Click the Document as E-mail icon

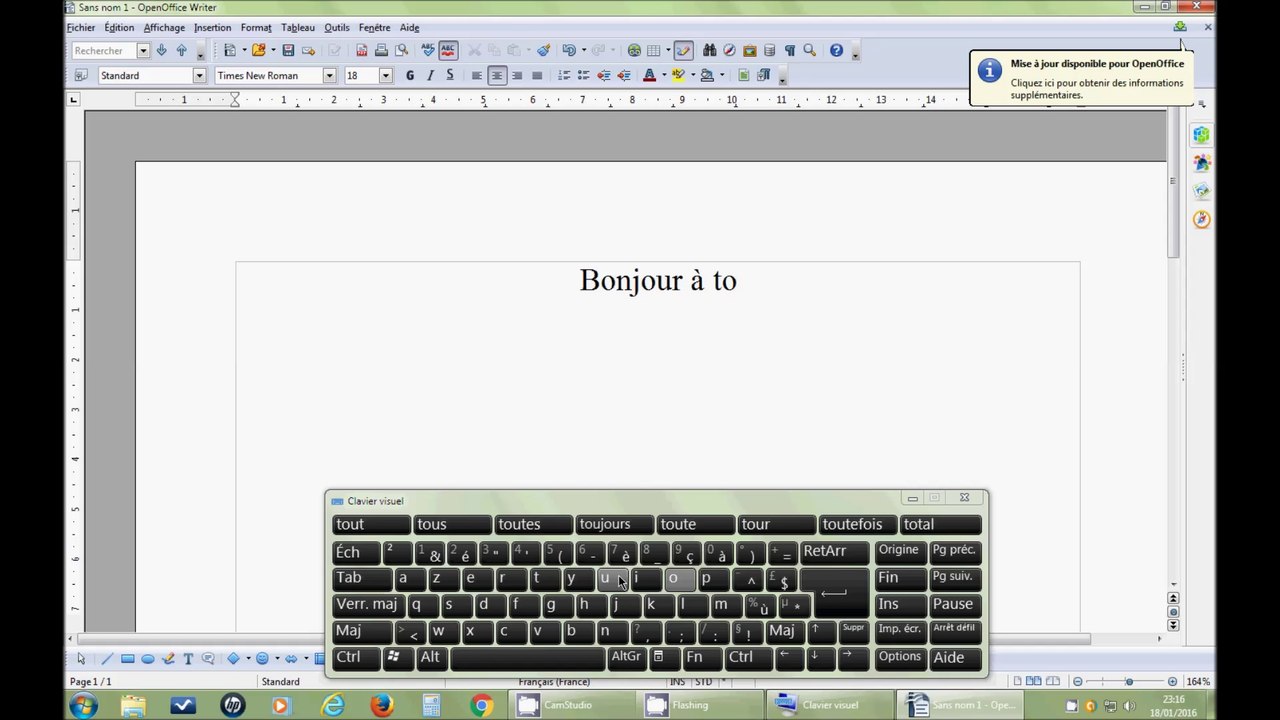(x=308, y=50)
